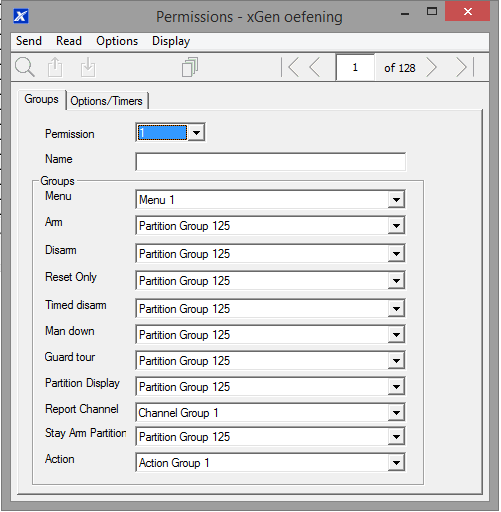Open the Report Channel dropdown
501x512 pixels.
coord(396,413)
